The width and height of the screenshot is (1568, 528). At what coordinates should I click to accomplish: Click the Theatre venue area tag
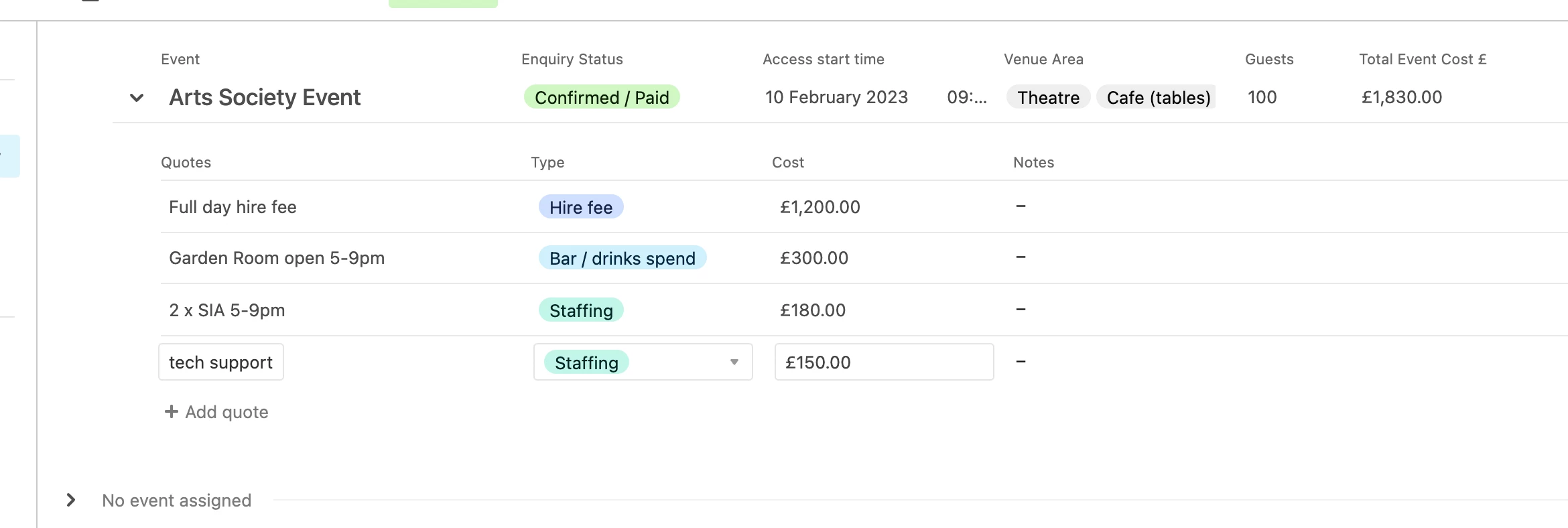1048,98
